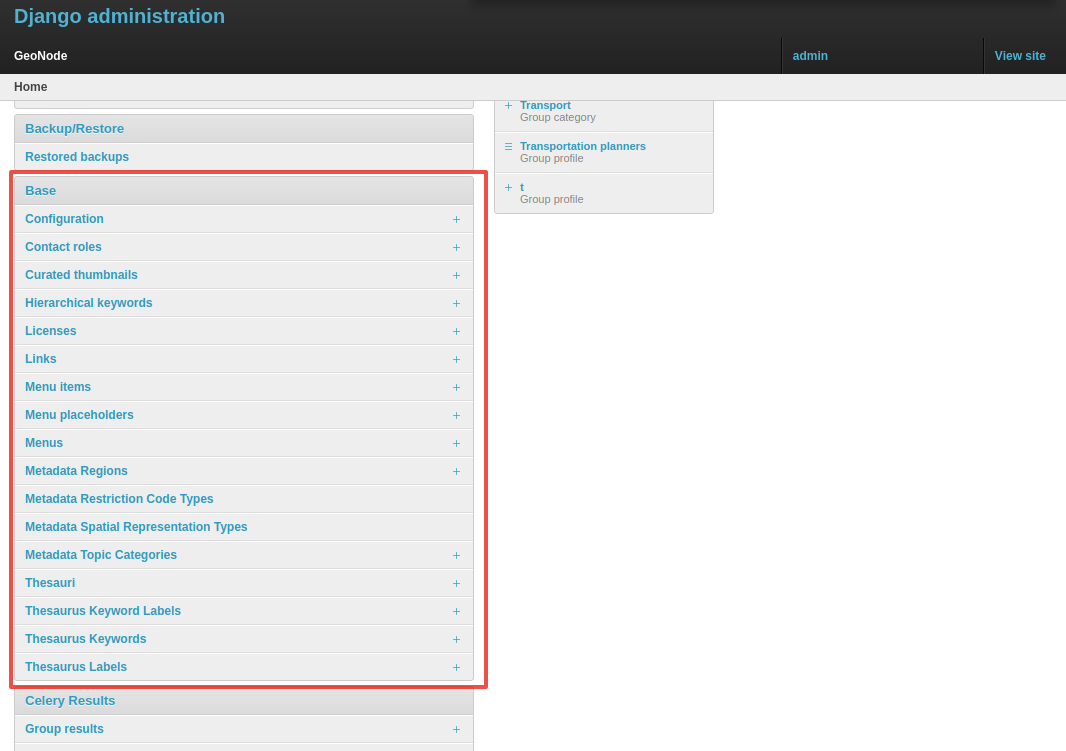This screenshot has width=1066, height=751.
Task: Add a Menu placeholder using its plus icon
Action: tap(456, 415)
